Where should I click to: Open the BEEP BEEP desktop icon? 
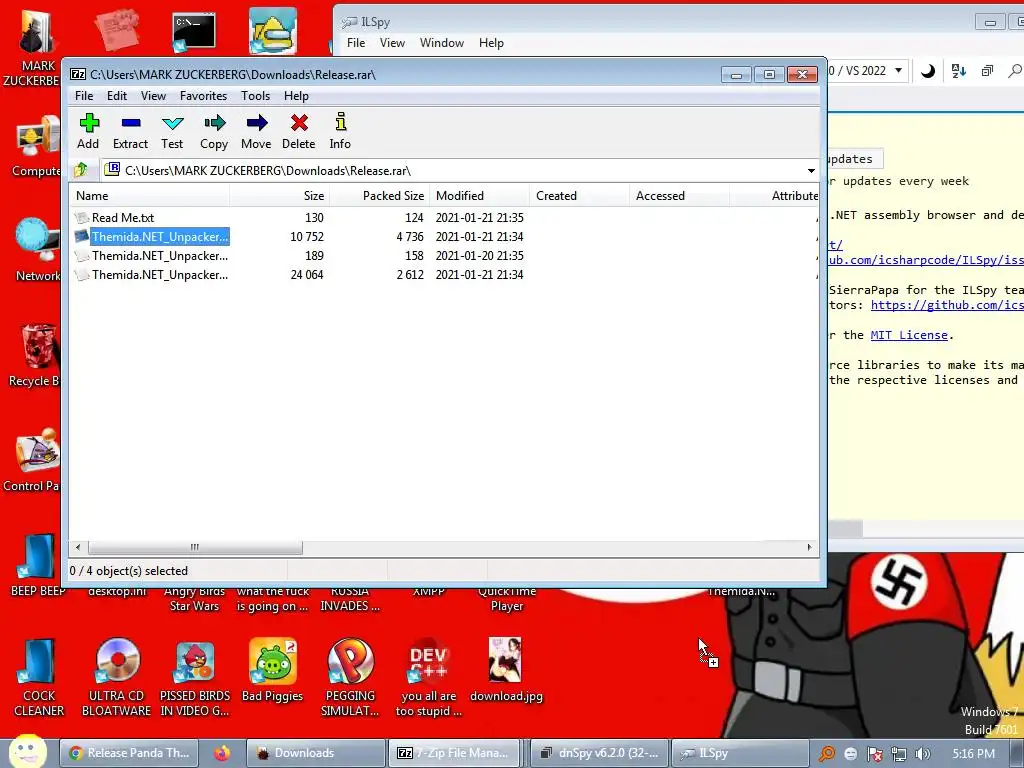coord(38,565)
